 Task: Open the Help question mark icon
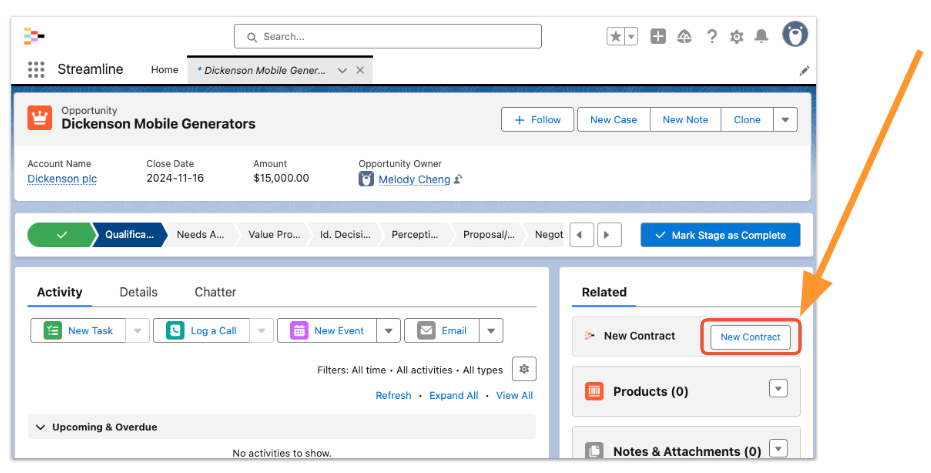click(712, 37)
